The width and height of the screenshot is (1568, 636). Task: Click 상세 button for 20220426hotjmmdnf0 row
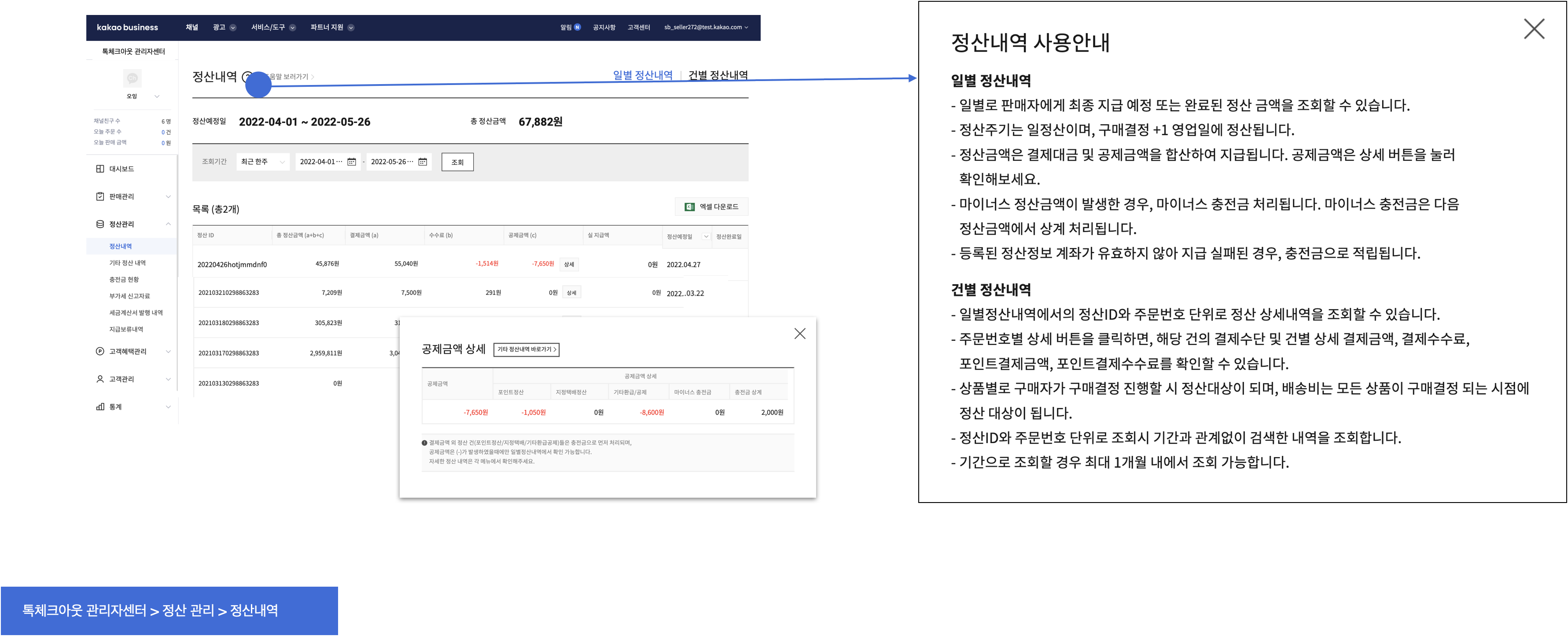click(569, 264)
